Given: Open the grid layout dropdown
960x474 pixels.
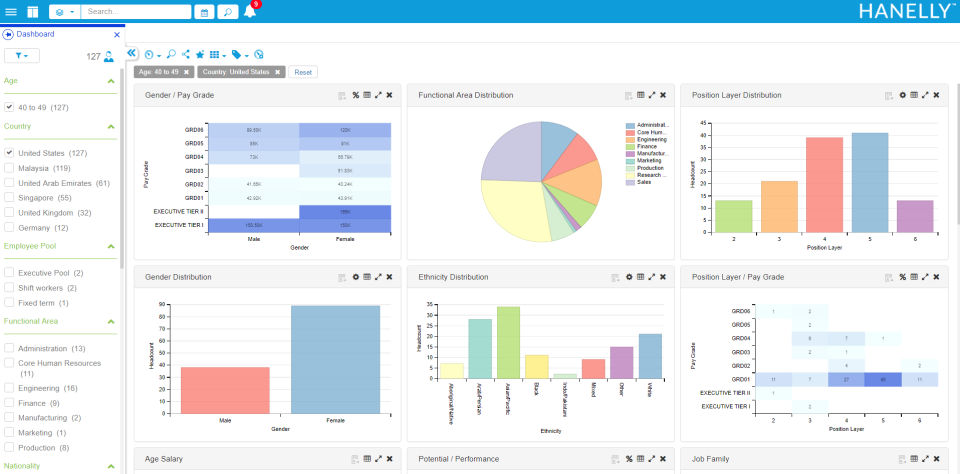Looking at the screenshot, I should coord(217,55).
